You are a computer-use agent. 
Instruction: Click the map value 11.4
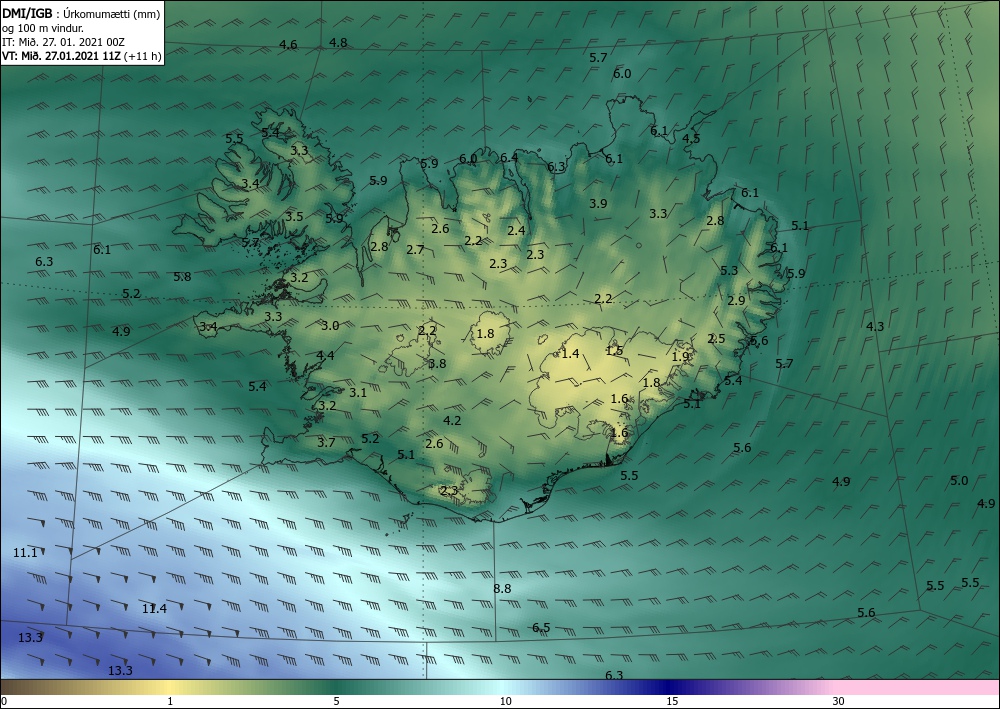click(154, 608)
